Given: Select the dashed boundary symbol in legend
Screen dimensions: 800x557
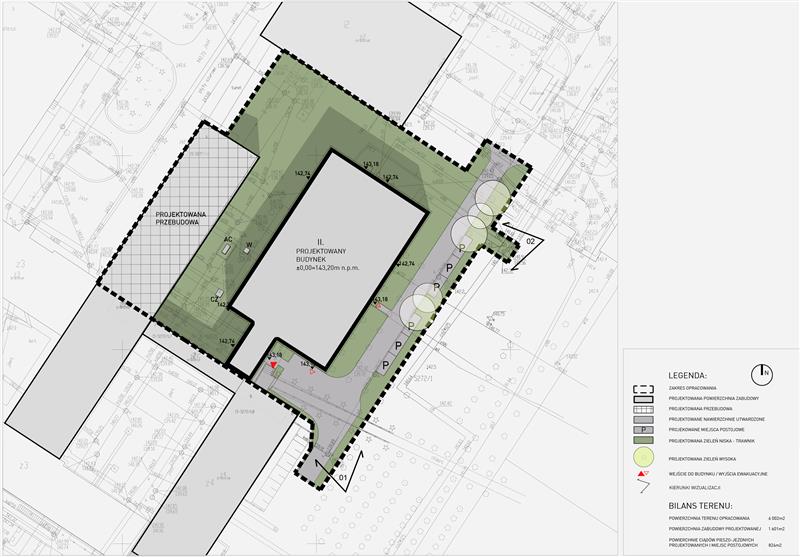Looking at the screenshot, I should click(644, 389).
